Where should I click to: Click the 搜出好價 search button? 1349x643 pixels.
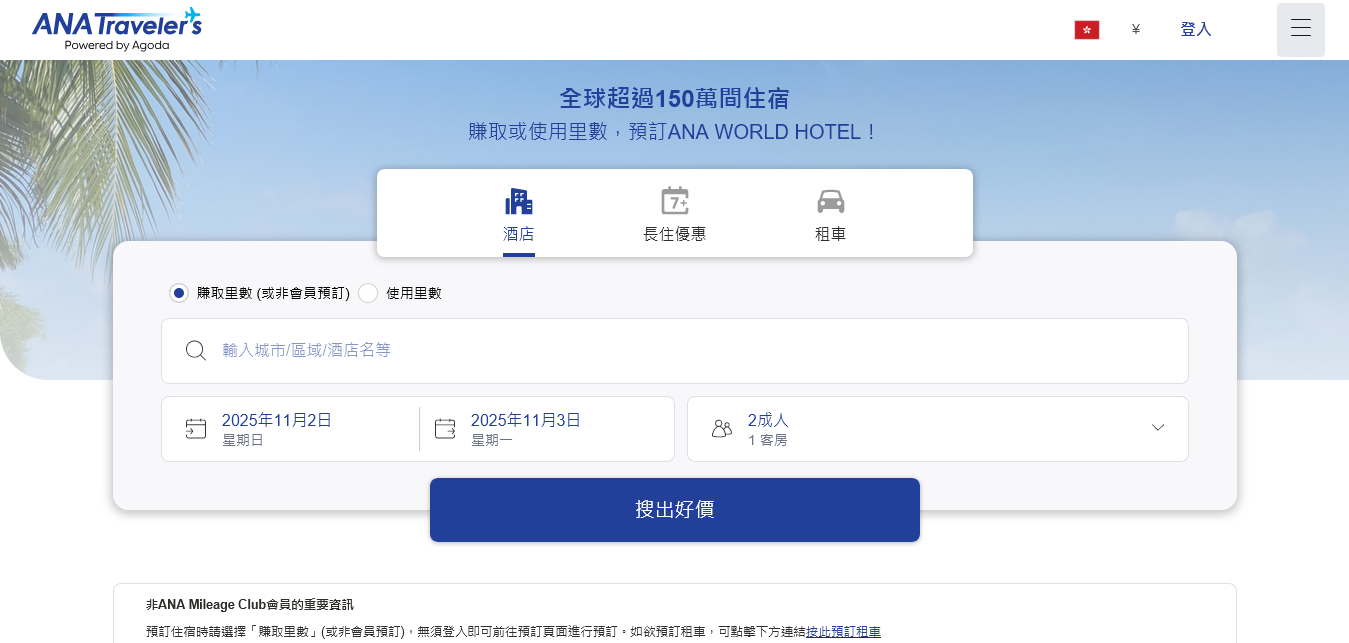pos(674,510)
